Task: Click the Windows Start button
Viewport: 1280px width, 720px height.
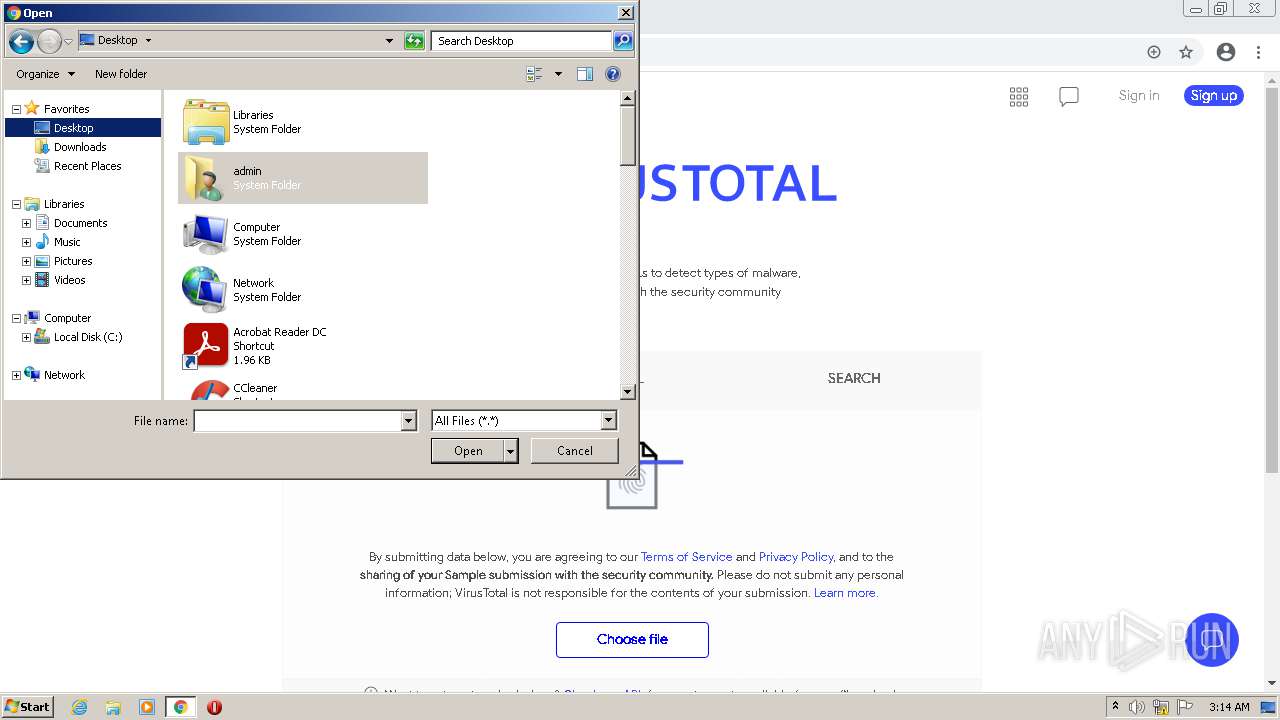Action: 28,707
